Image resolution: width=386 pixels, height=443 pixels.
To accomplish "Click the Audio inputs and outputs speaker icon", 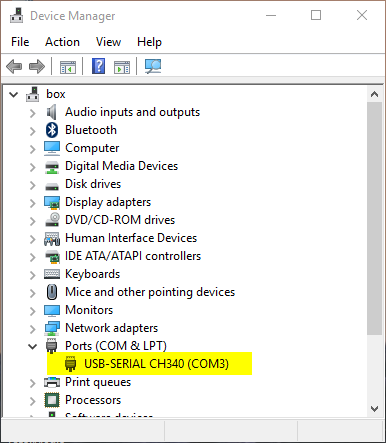I will 52,112.
